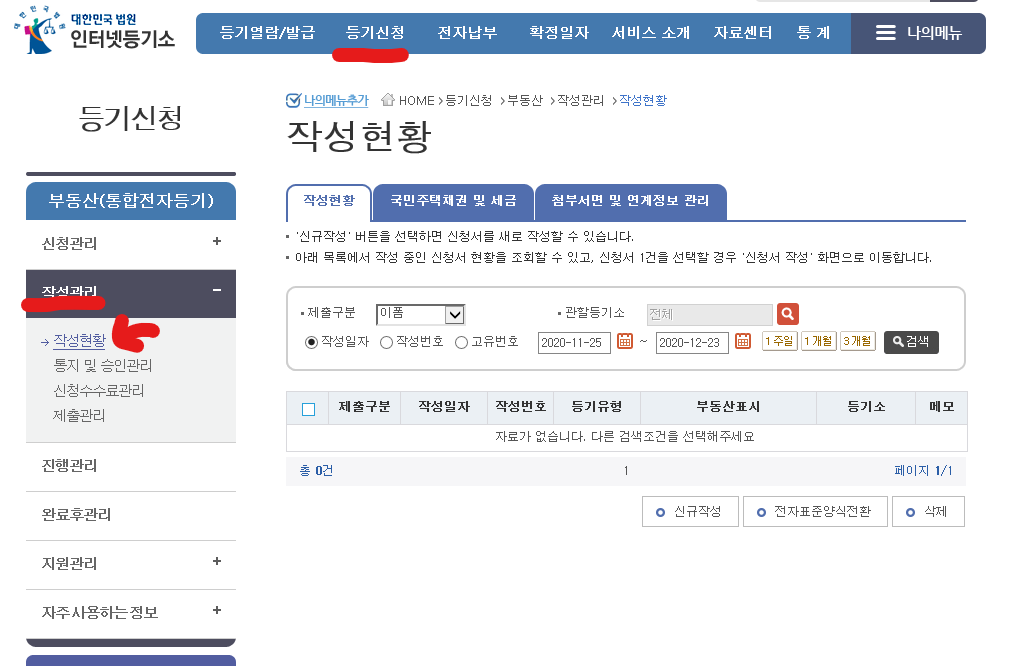Click the 전자표준양식전환 button
Viewport: 1033px width, 666px height.
click(814, 511)
